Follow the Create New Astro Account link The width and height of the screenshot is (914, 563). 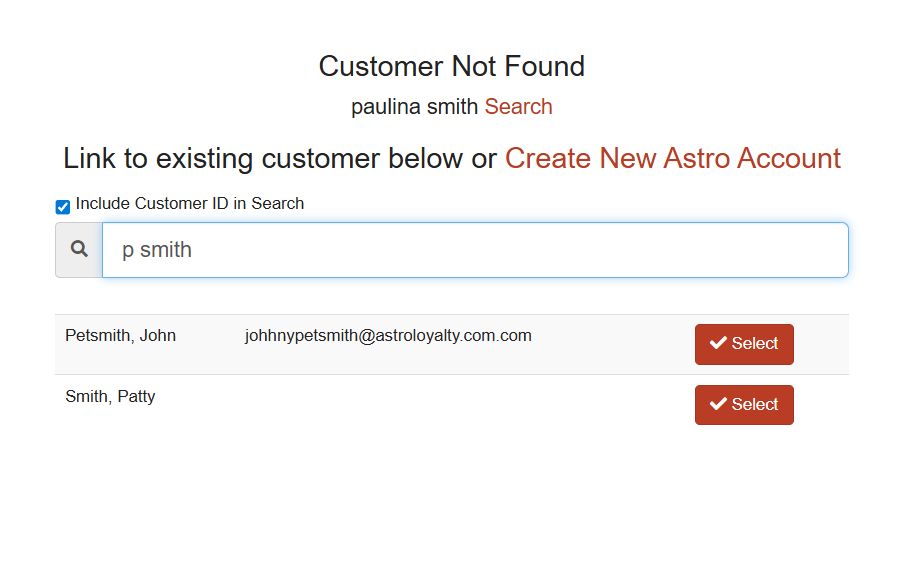point(672,158)
